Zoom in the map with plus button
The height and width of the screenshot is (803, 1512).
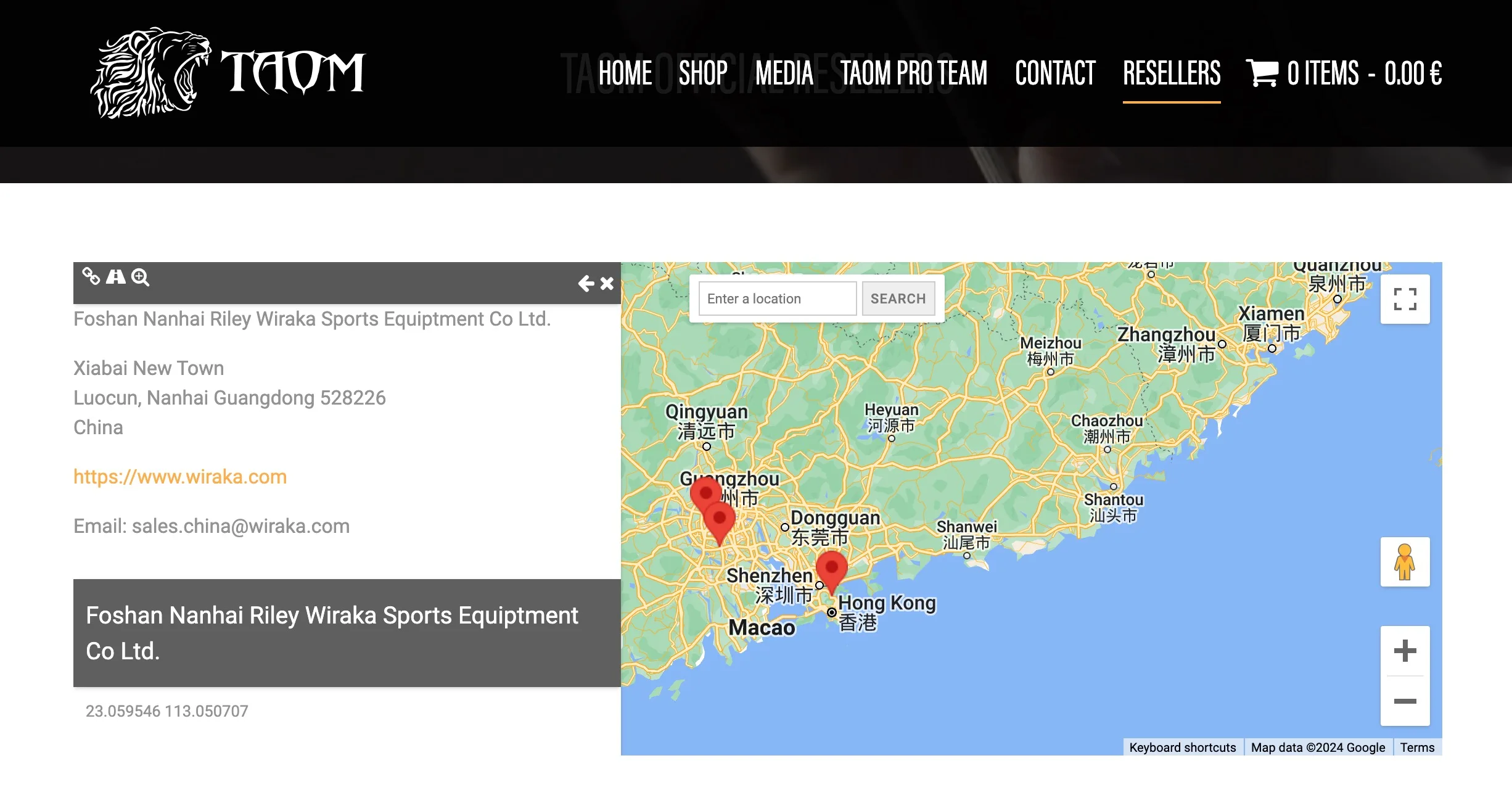1405,651
